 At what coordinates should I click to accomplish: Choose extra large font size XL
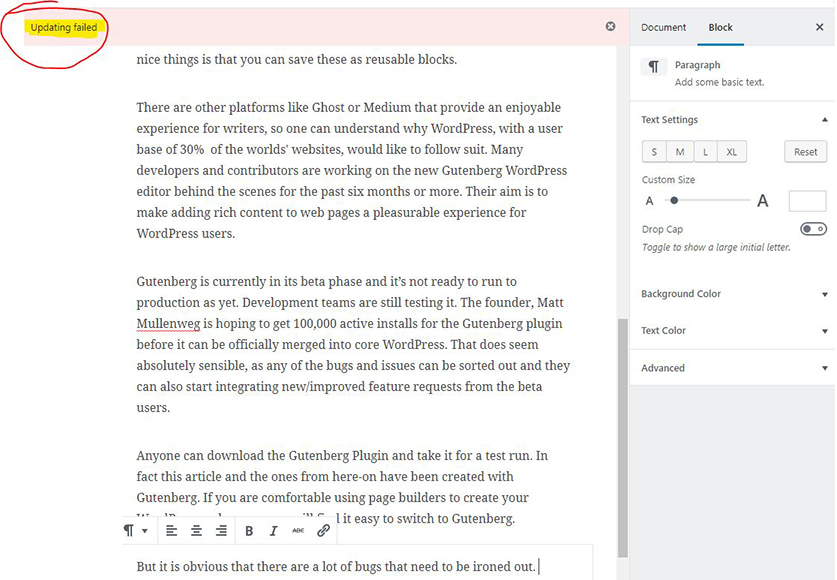(x=731, y=152)
